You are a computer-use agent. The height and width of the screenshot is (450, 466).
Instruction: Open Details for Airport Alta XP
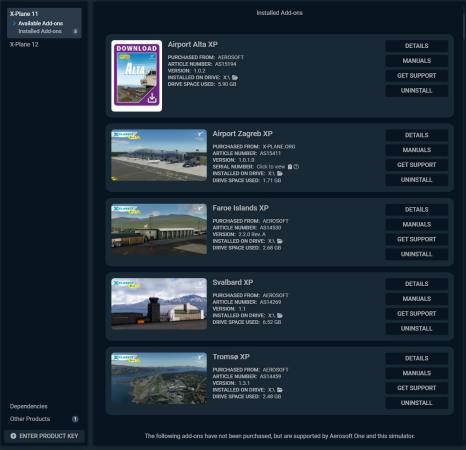(x=417, y=46)
